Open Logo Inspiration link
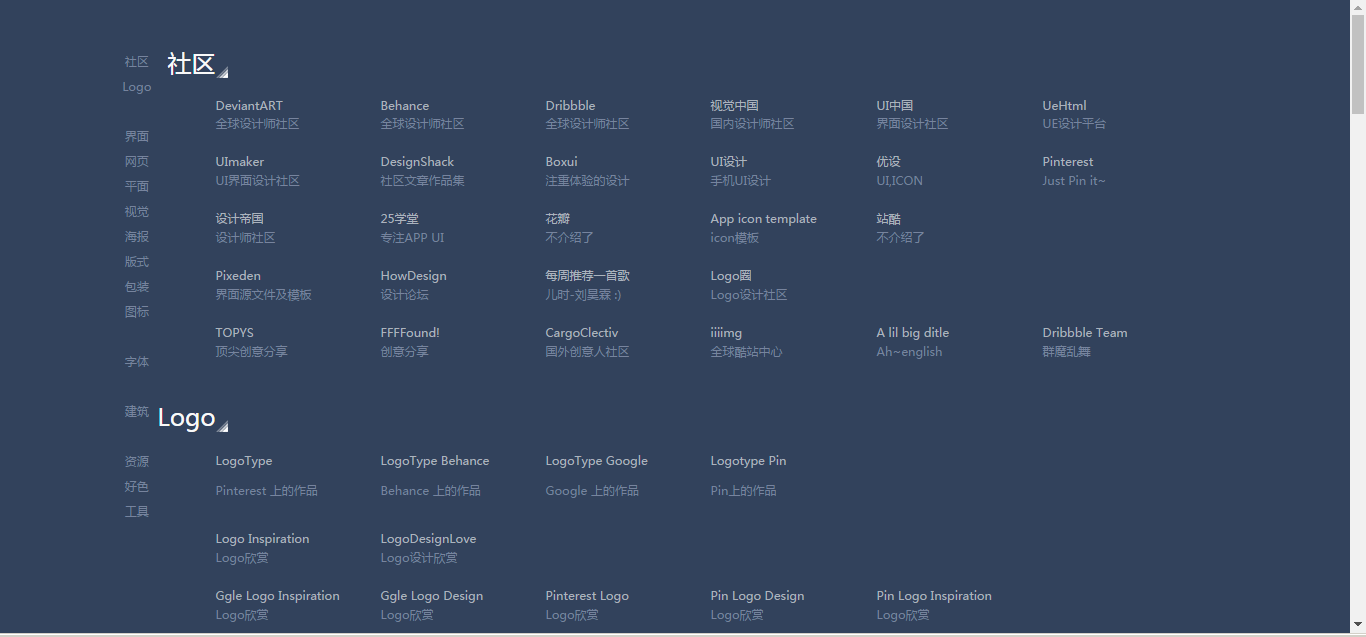 (x=262, y=539)
